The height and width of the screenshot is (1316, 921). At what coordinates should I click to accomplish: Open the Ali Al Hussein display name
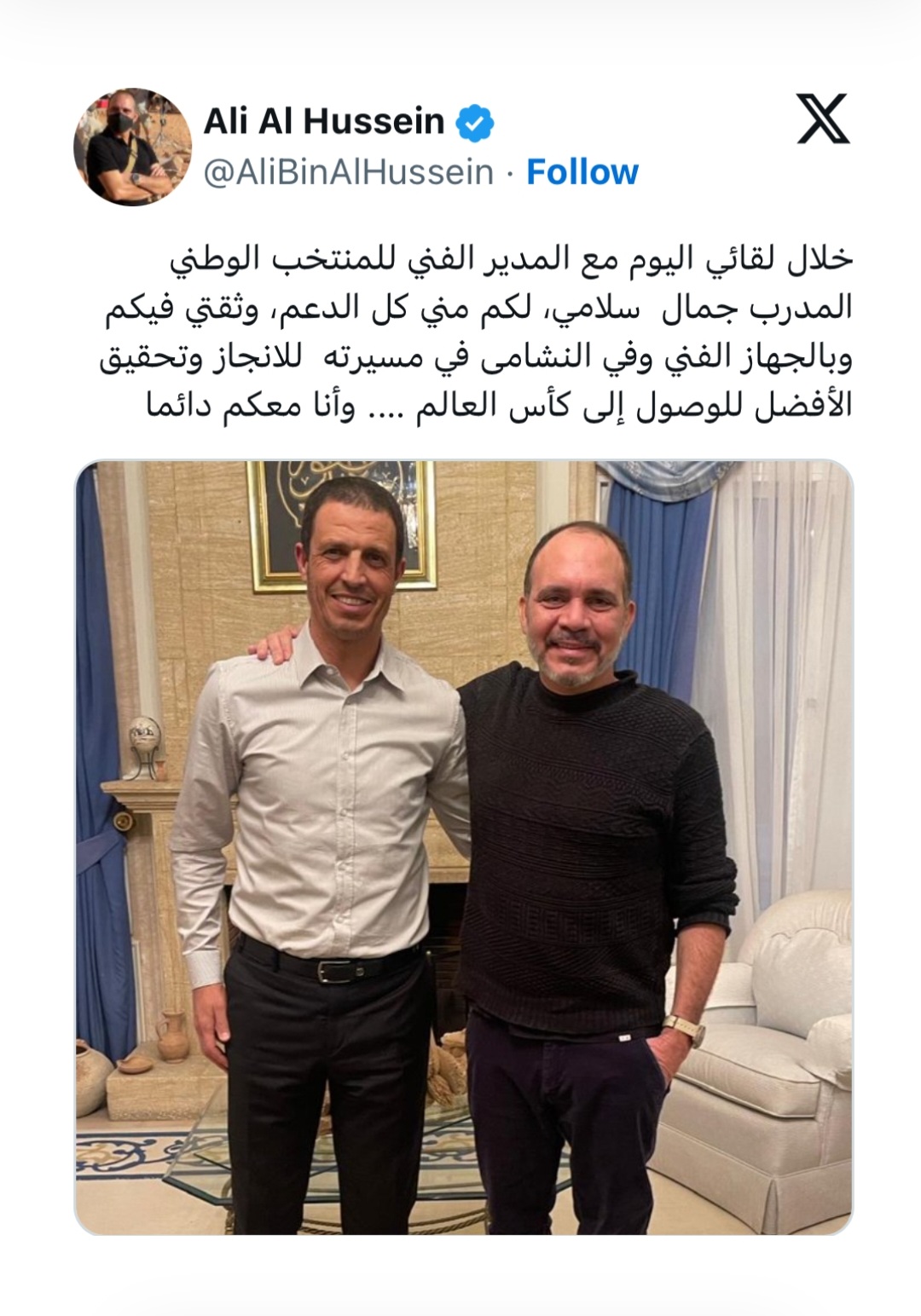(324, 123)
